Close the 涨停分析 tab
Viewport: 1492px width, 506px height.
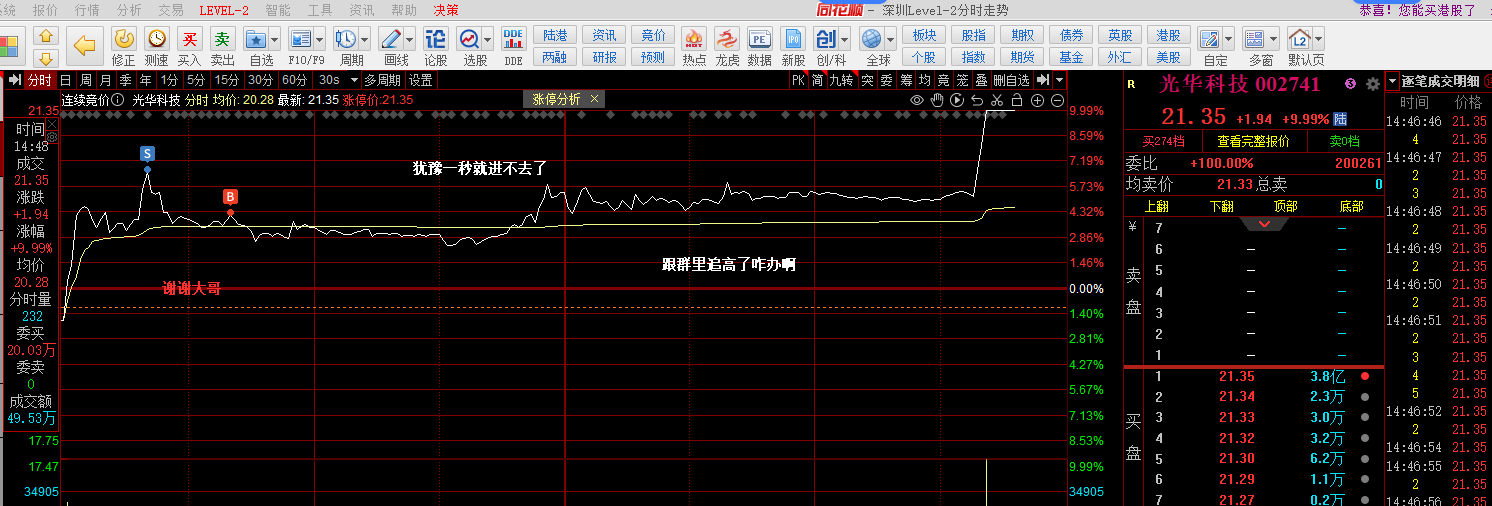click(595, 99)
